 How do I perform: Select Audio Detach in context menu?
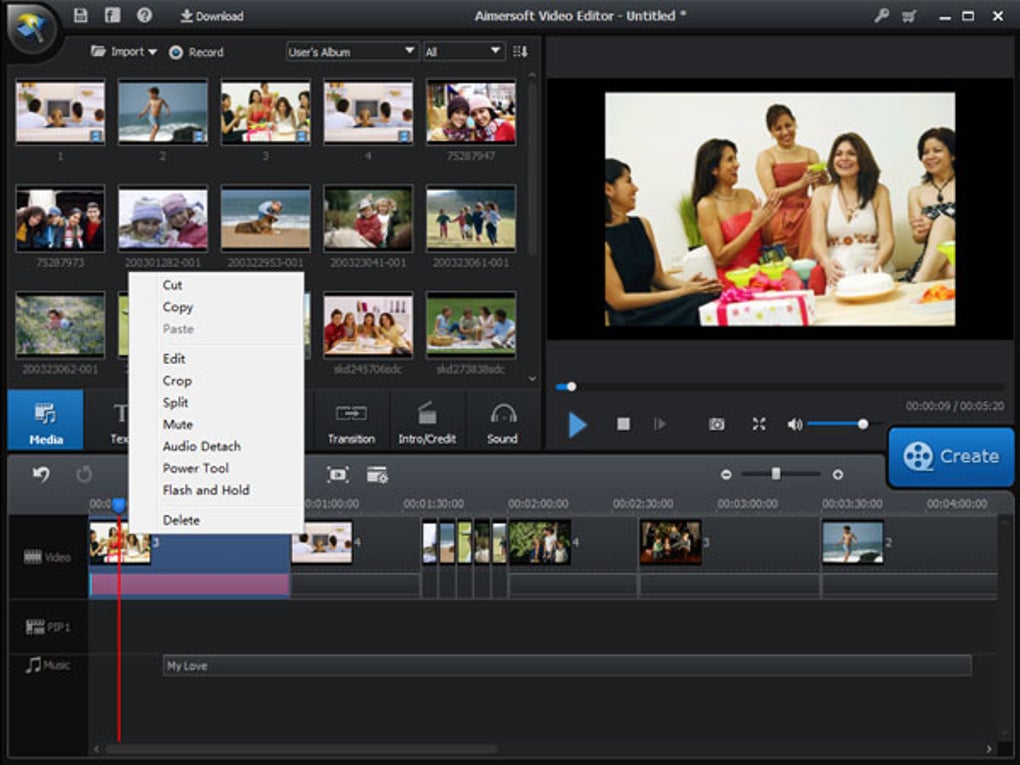pyautogui.click(x=201, y=446)
